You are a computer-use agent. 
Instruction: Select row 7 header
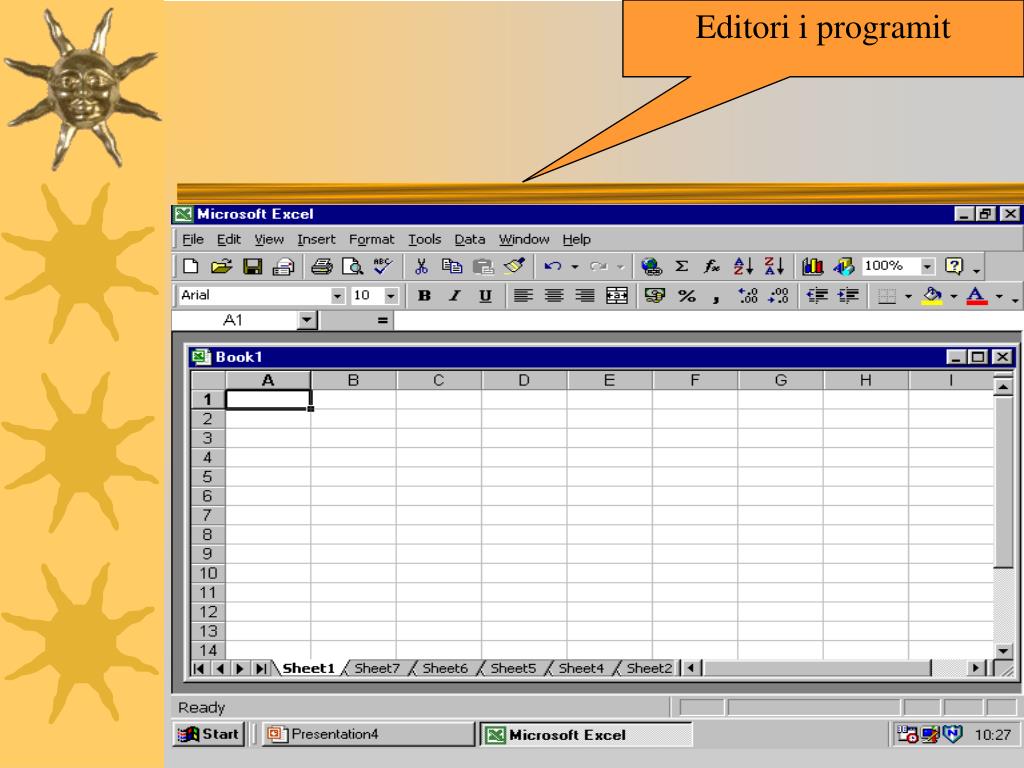(x=208, y=515)
